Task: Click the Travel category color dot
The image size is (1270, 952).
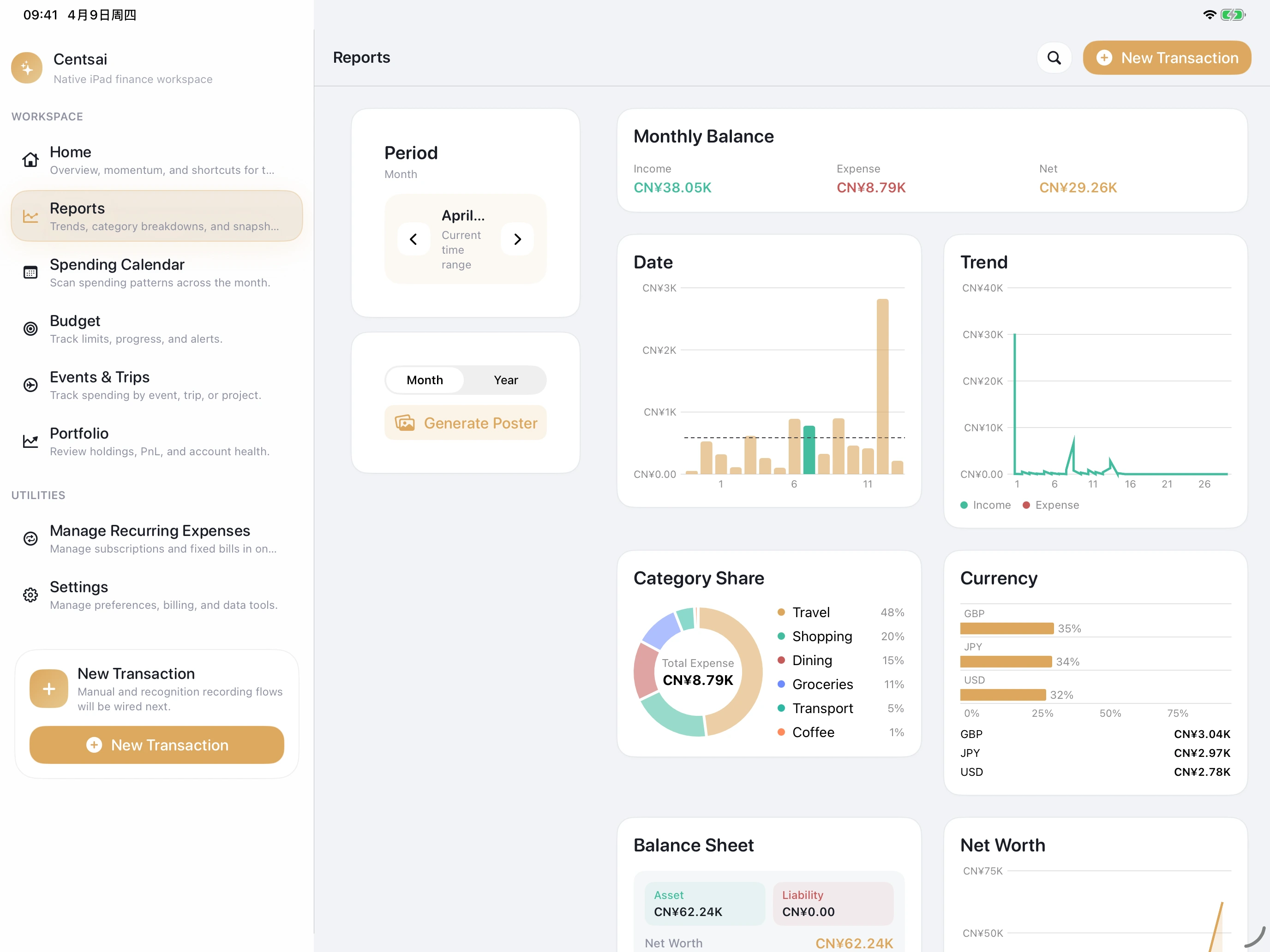Action: tap(781, 612)
